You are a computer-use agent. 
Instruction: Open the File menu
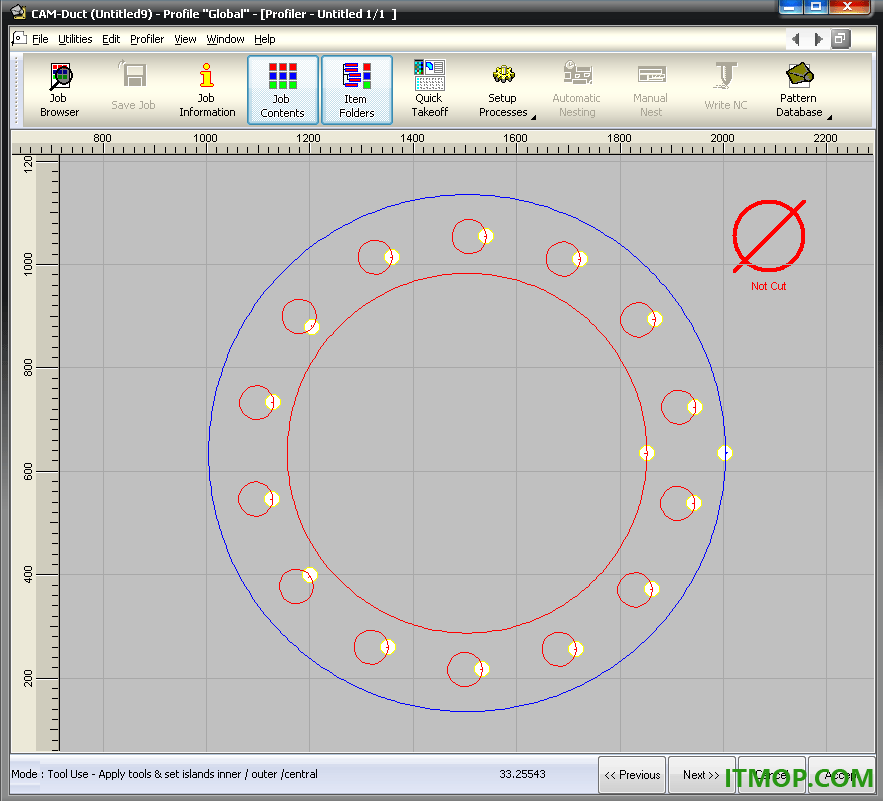coord(40,39)
